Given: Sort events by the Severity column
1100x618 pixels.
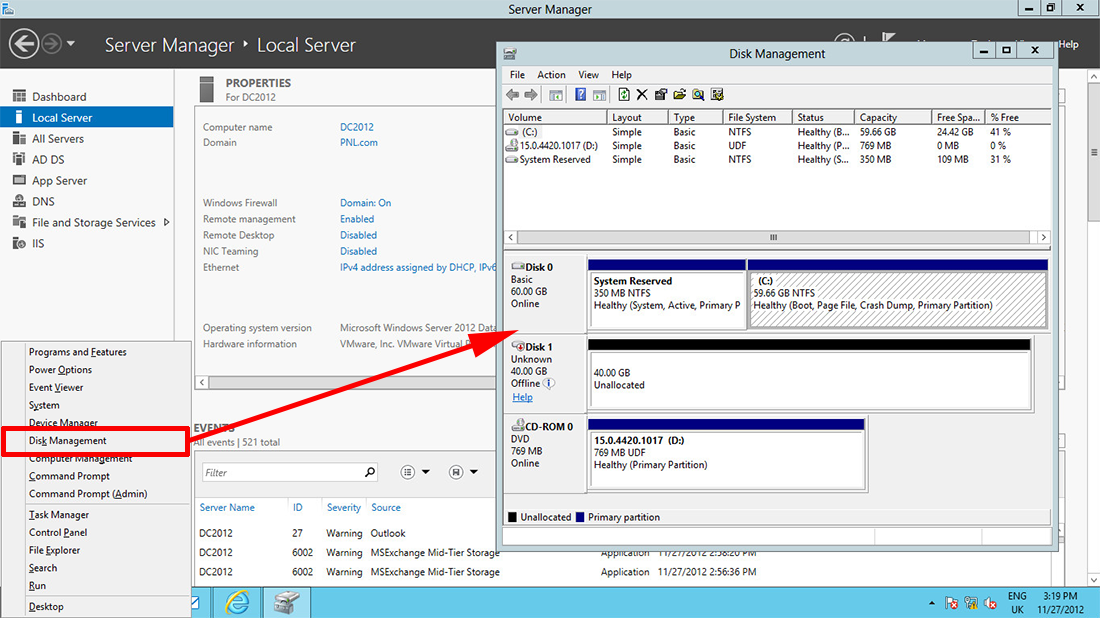Looking at the screenshot, I should click(343, 507).
